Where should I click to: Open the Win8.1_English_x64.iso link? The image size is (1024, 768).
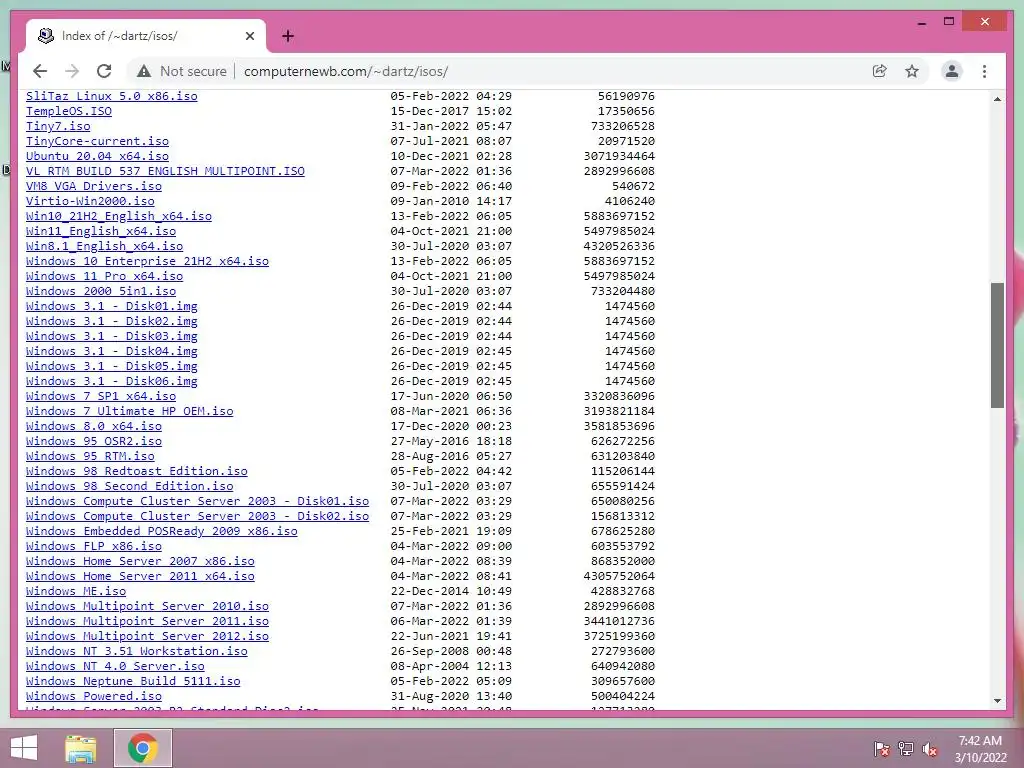(104, 246)
